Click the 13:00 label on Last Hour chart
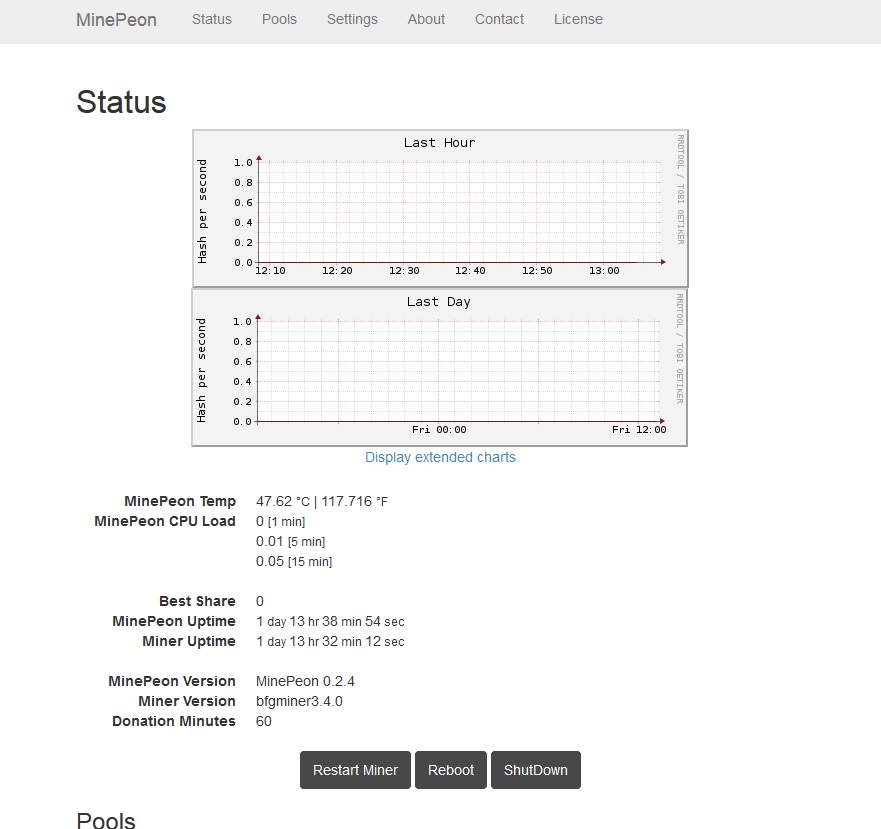The height and width of the screenshot is (829, 881). pyautogui.click(x=604, y=271)
